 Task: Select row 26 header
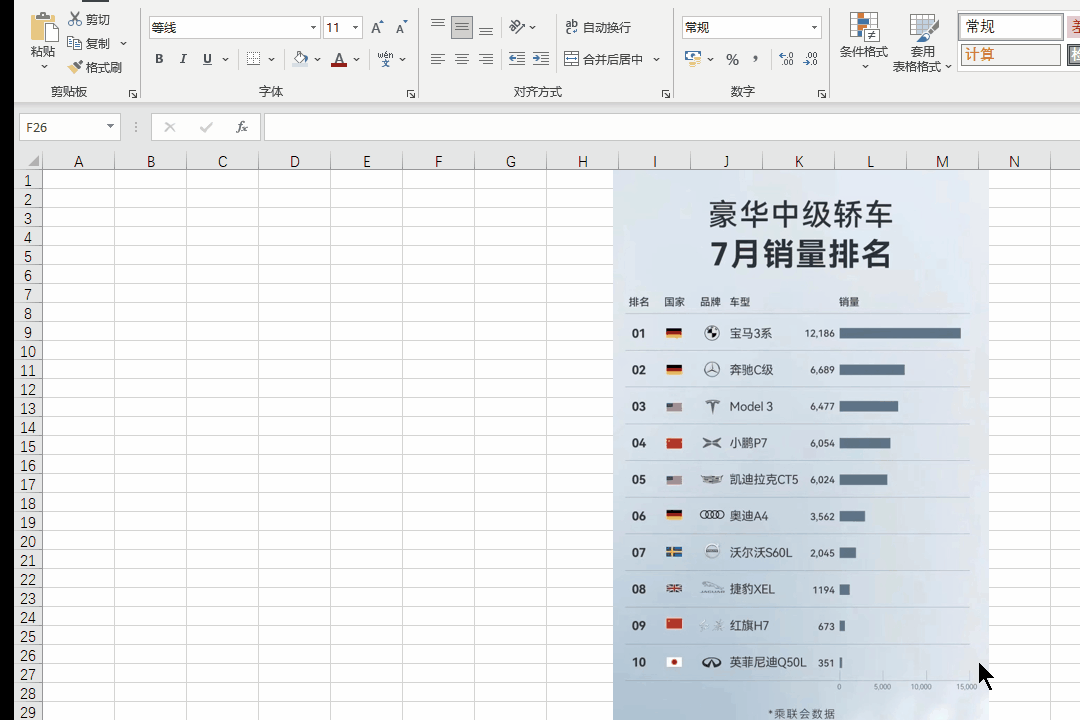pyautogui.click(x=28, y=655)
